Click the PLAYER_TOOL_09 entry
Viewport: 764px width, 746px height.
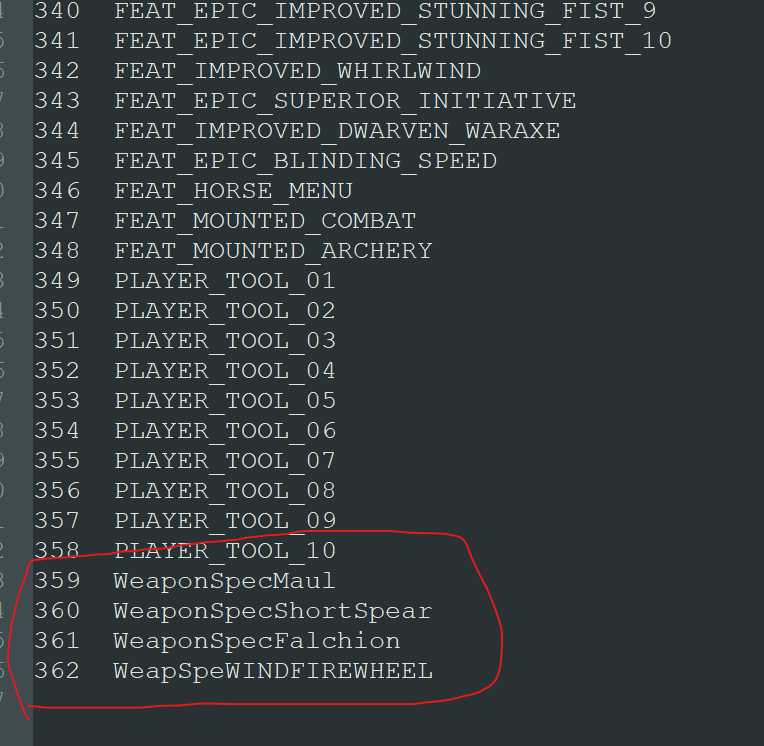[225, 521]
